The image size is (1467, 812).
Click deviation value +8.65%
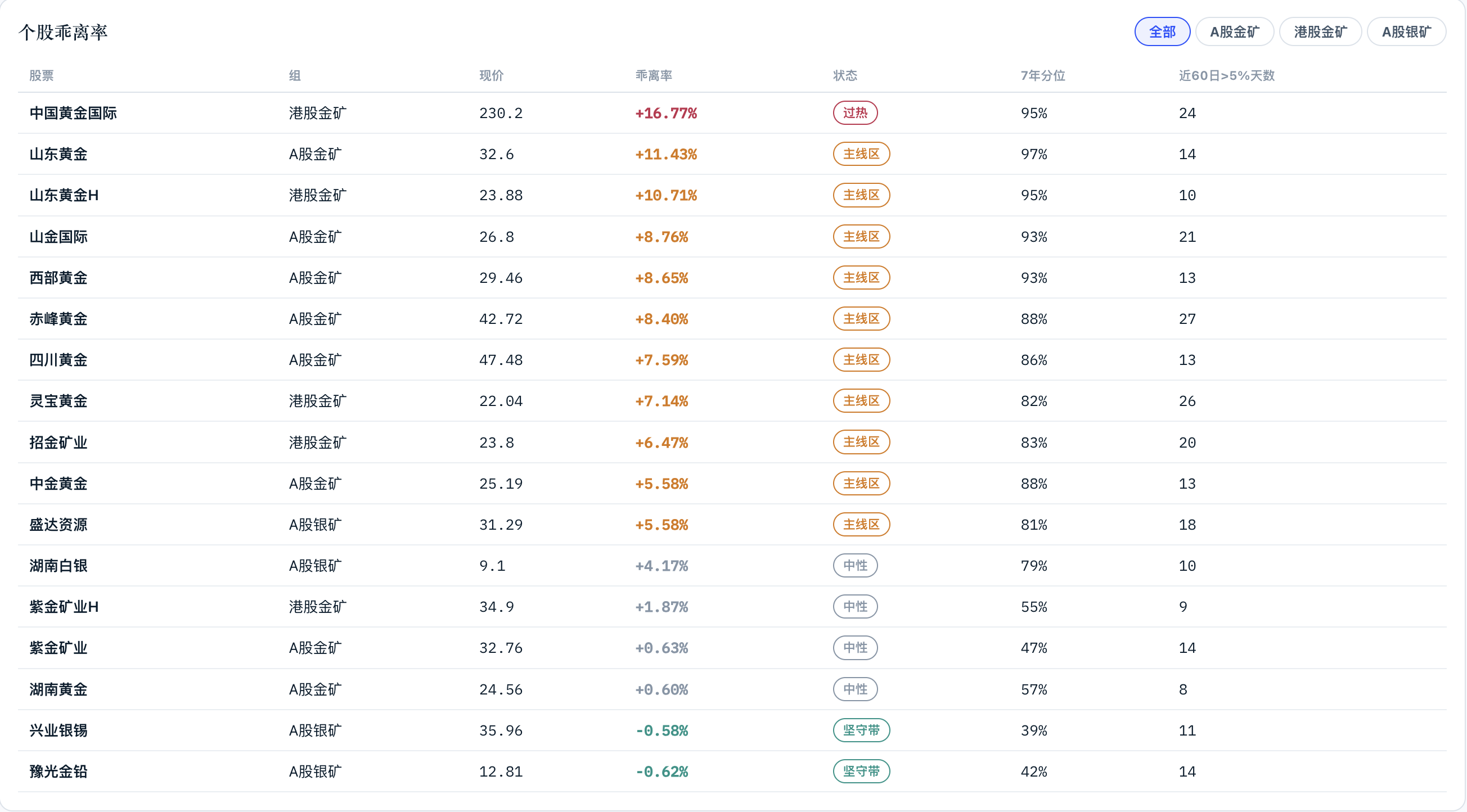coord(661,278)
